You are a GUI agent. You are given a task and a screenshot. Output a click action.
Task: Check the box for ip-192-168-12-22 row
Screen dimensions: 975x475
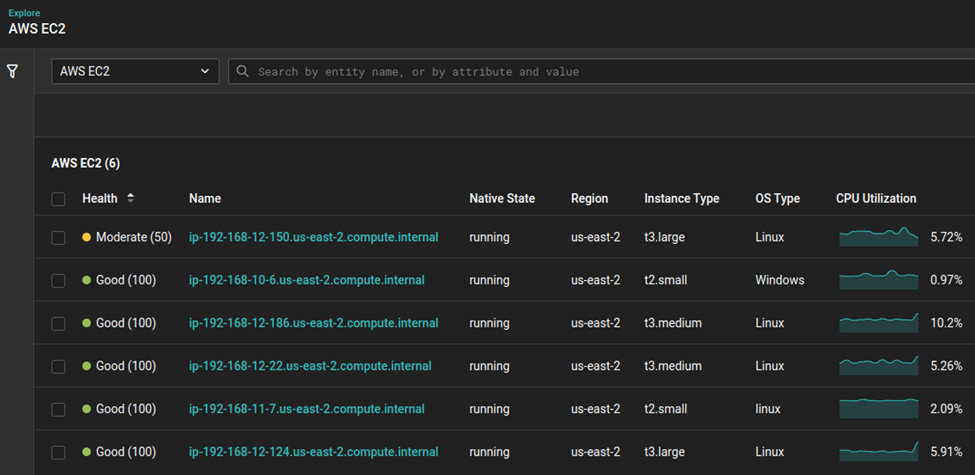click(58, 366)
